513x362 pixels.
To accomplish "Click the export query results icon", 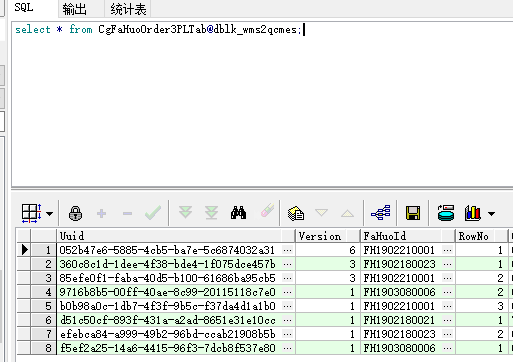I will tap(446, 213).
